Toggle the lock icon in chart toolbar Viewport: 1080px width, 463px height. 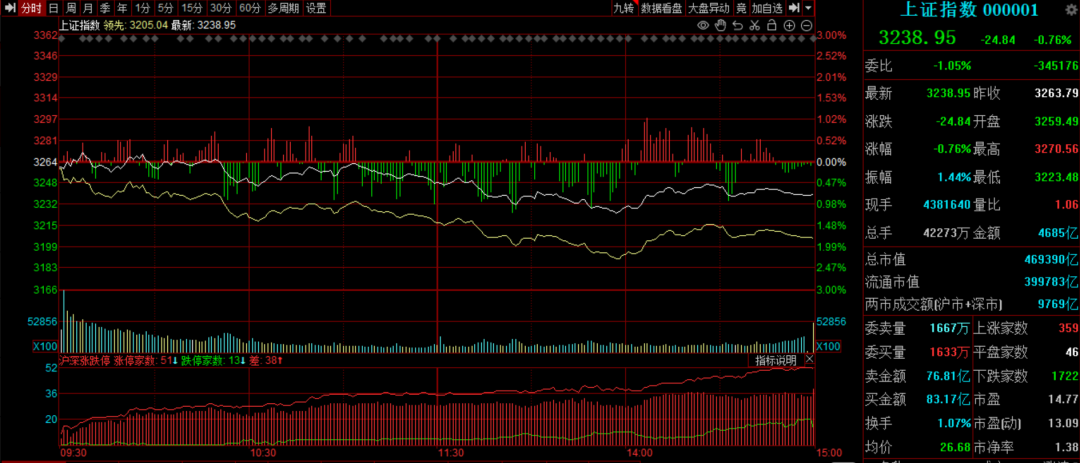(x=771, y=25)
